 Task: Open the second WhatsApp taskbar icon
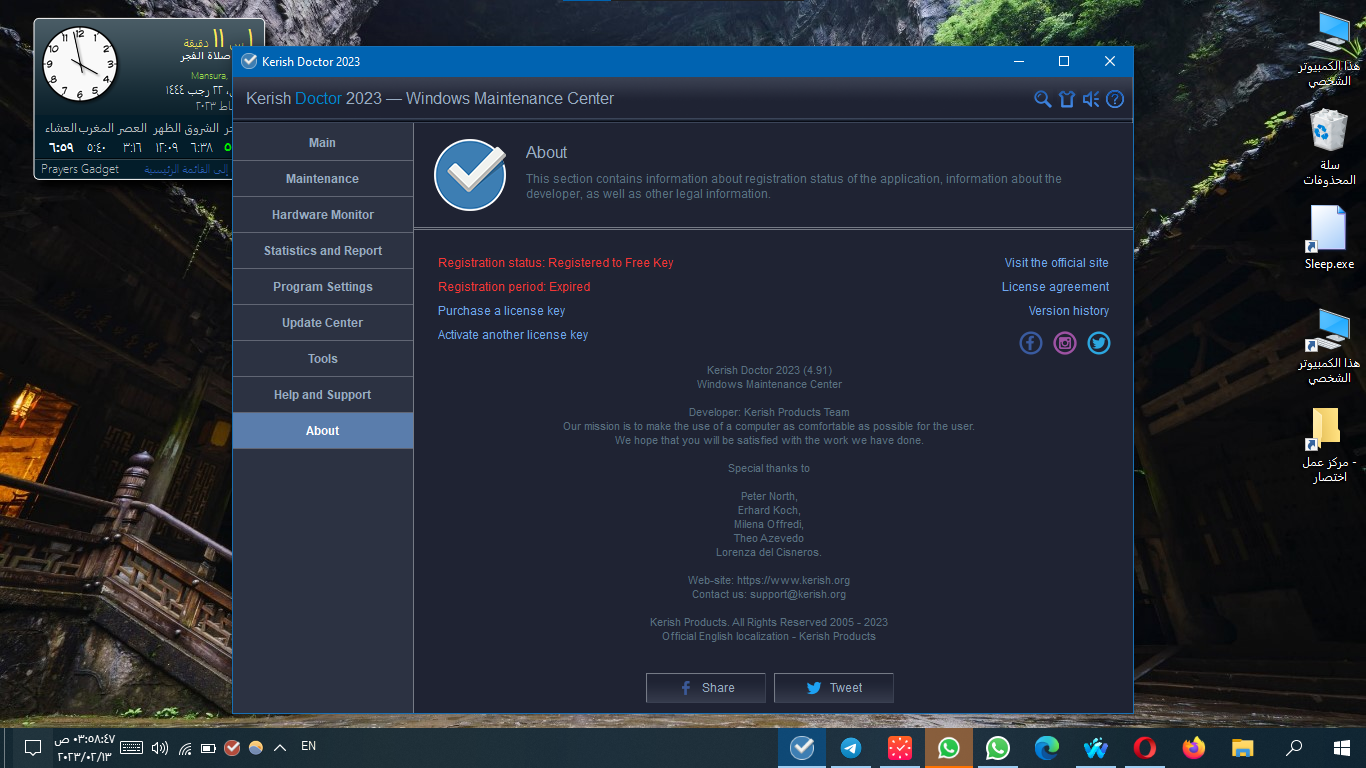(998, 747)
